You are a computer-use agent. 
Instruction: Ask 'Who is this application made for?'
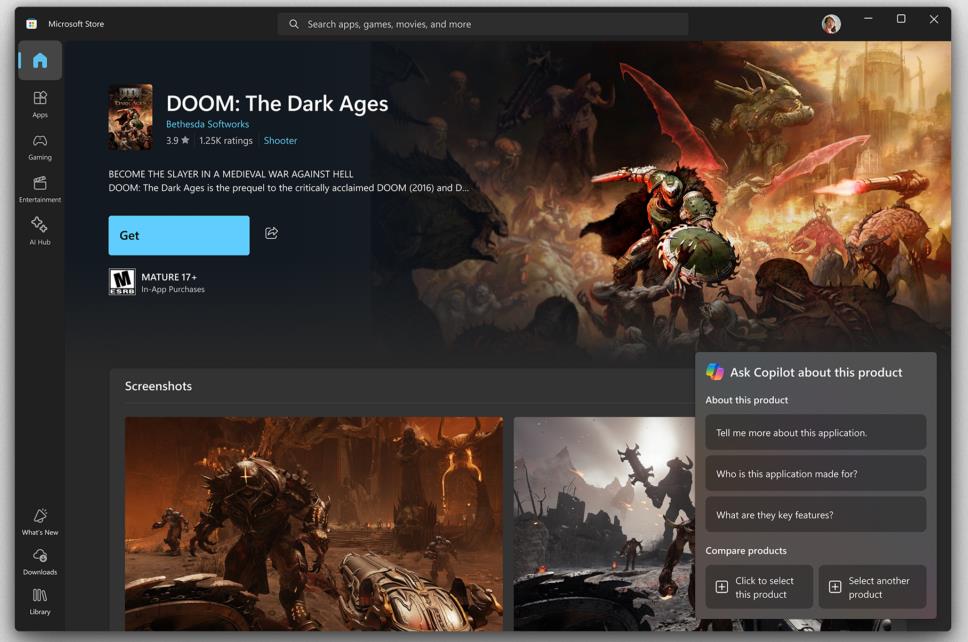tap(816, 474)
